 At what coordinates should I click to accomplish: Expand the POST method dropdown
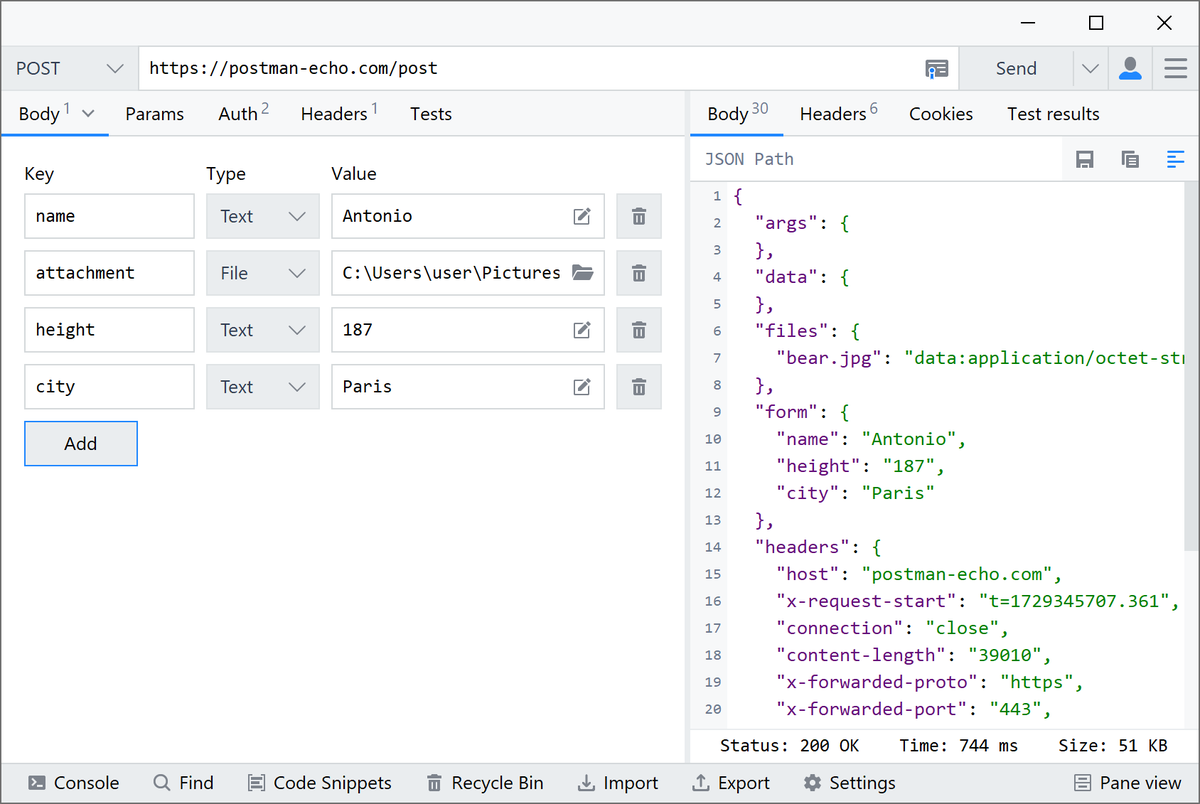point(69,69)
